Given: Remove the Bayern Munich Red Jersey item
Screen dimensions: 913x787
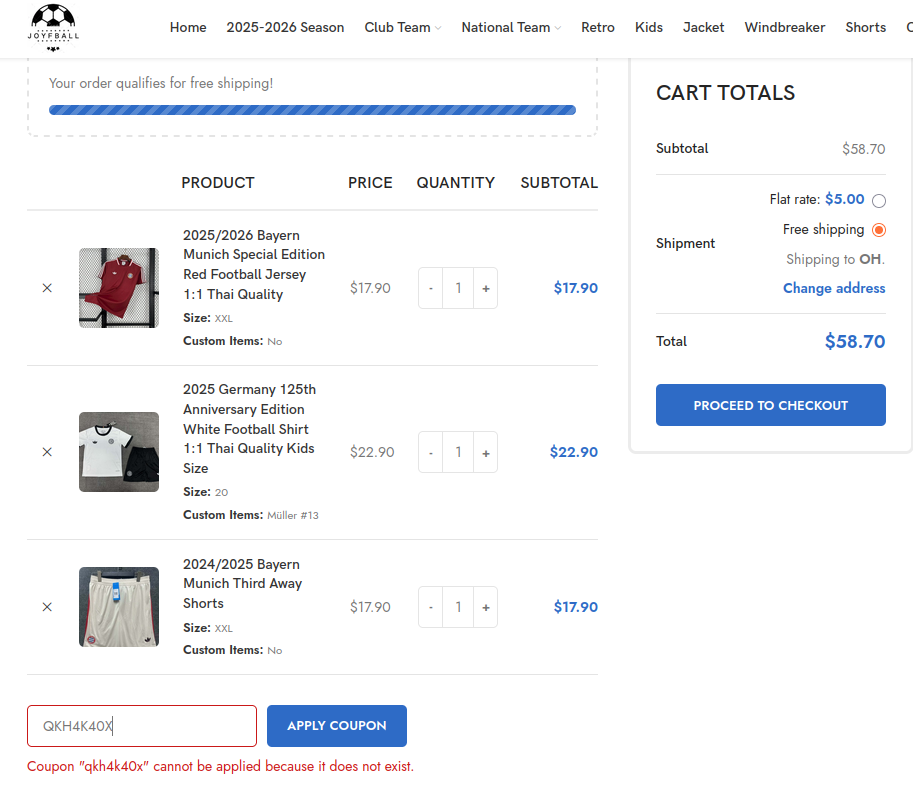Looking at the screenshot, I should pos(47,288).
